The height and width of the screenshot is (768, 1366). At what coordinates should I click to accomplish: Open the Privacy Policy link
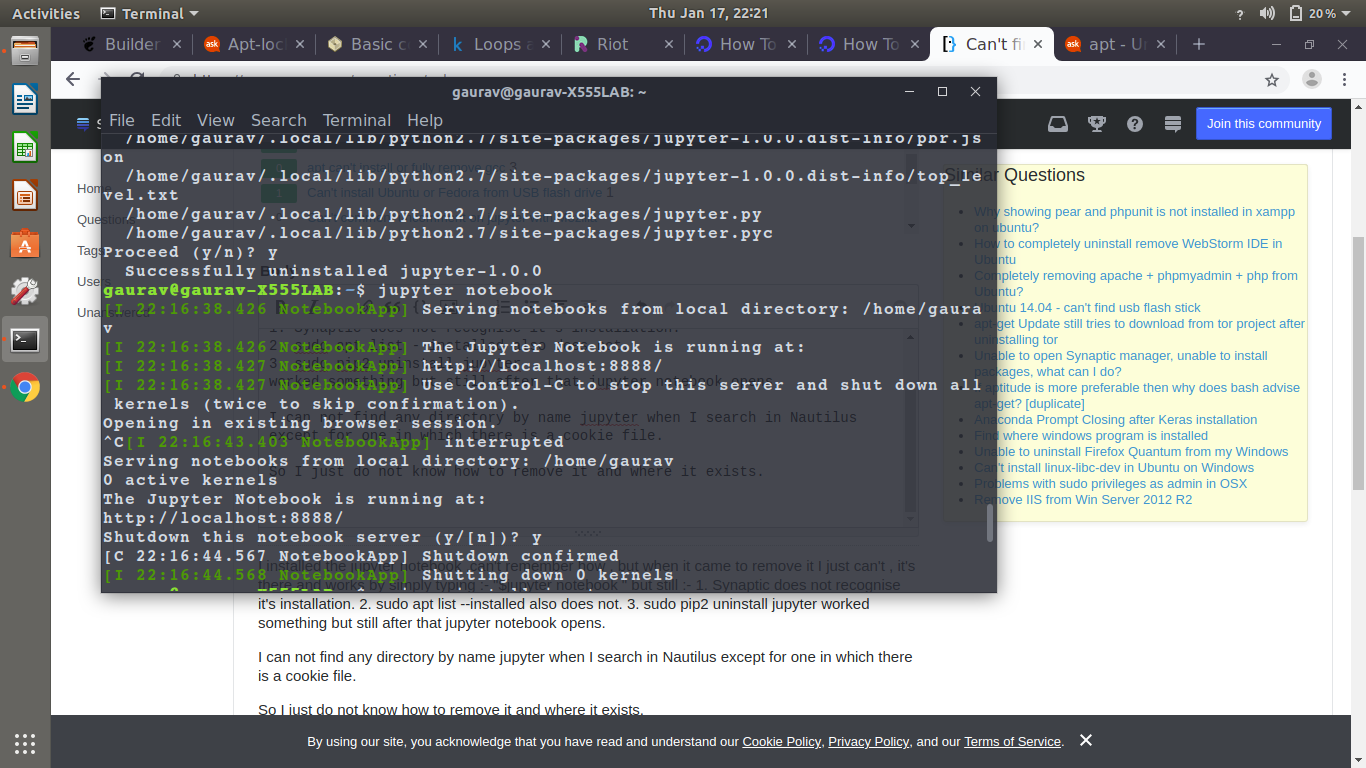pos(868,742)
